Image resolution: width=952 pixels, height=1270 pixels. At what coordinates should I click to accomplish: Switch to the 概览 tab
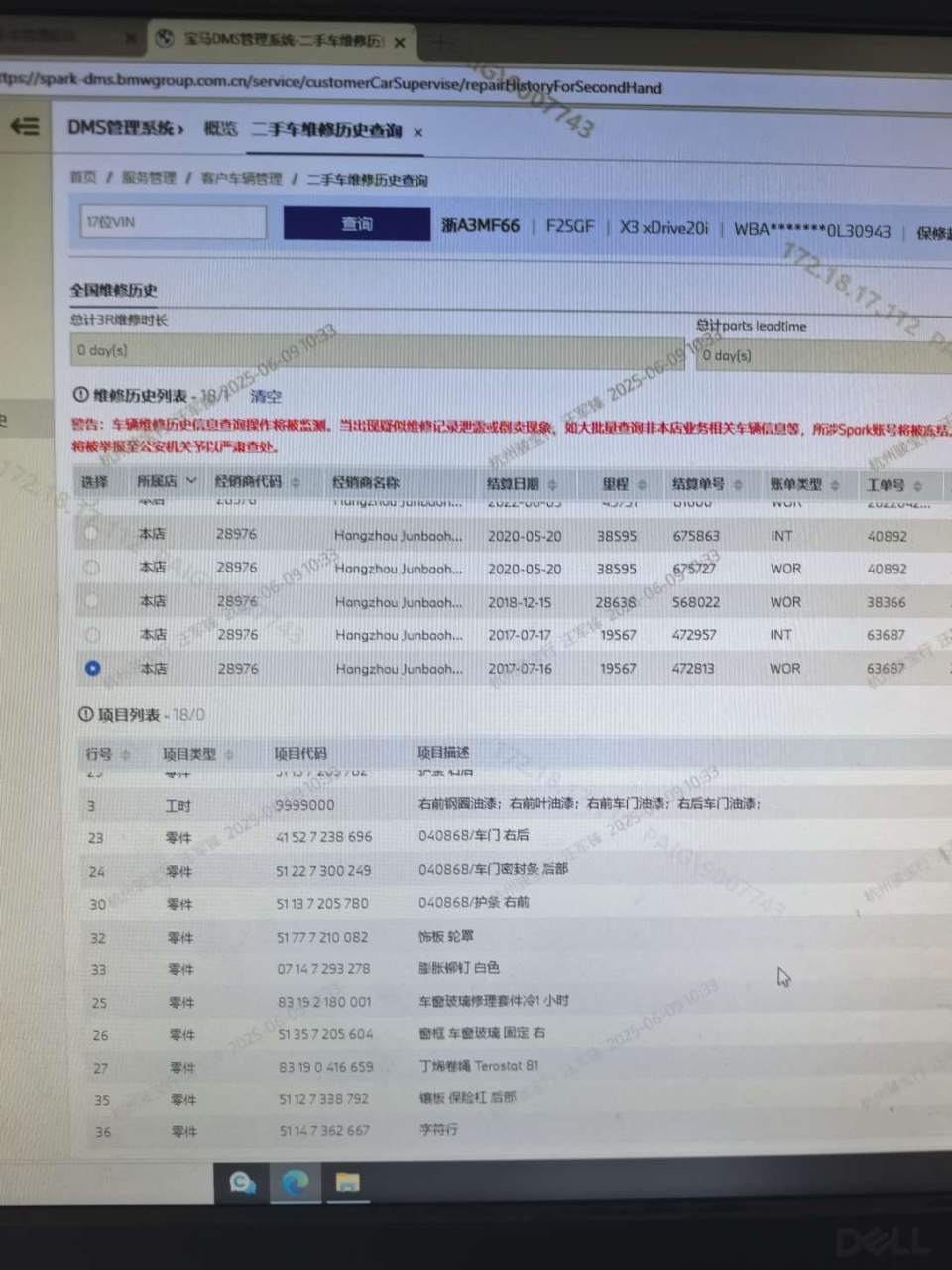pyautogui.click(x=220, y=128)
